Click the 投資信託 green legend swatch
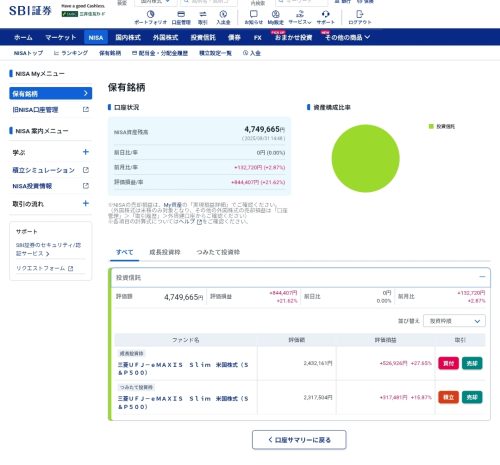 [431, 126]
